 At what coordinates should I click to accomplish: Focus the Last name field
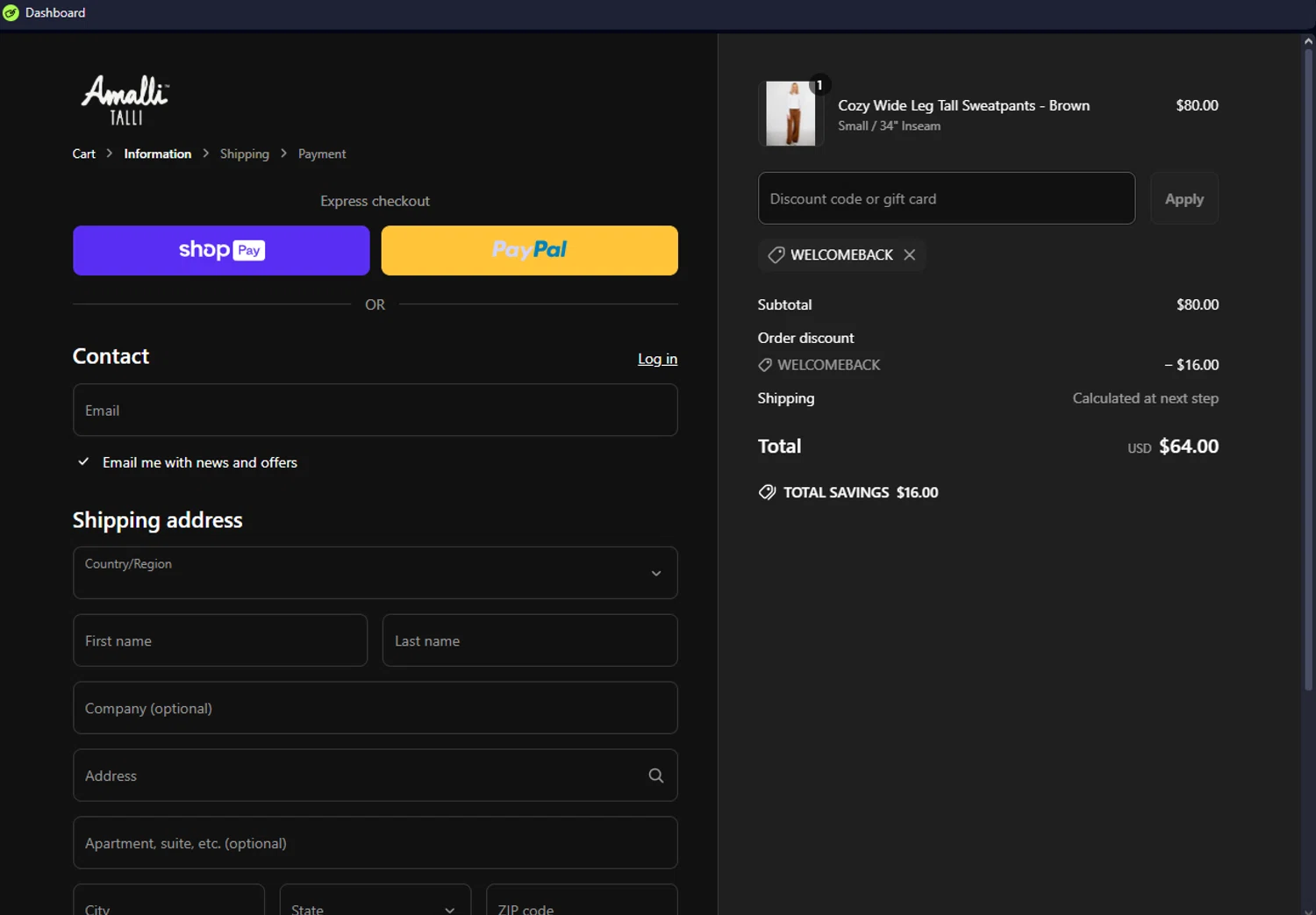pyautogui.click(x=530, y=640)
